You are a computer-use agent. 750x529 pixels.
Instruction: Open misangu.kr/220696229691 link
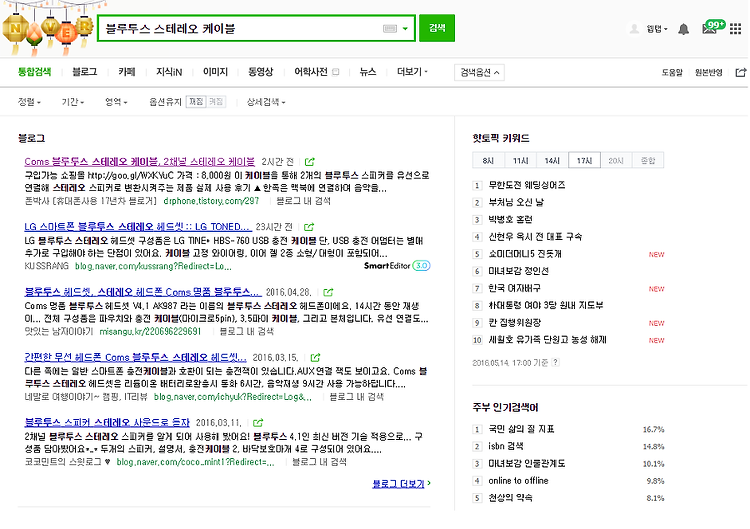click(151, 331)
